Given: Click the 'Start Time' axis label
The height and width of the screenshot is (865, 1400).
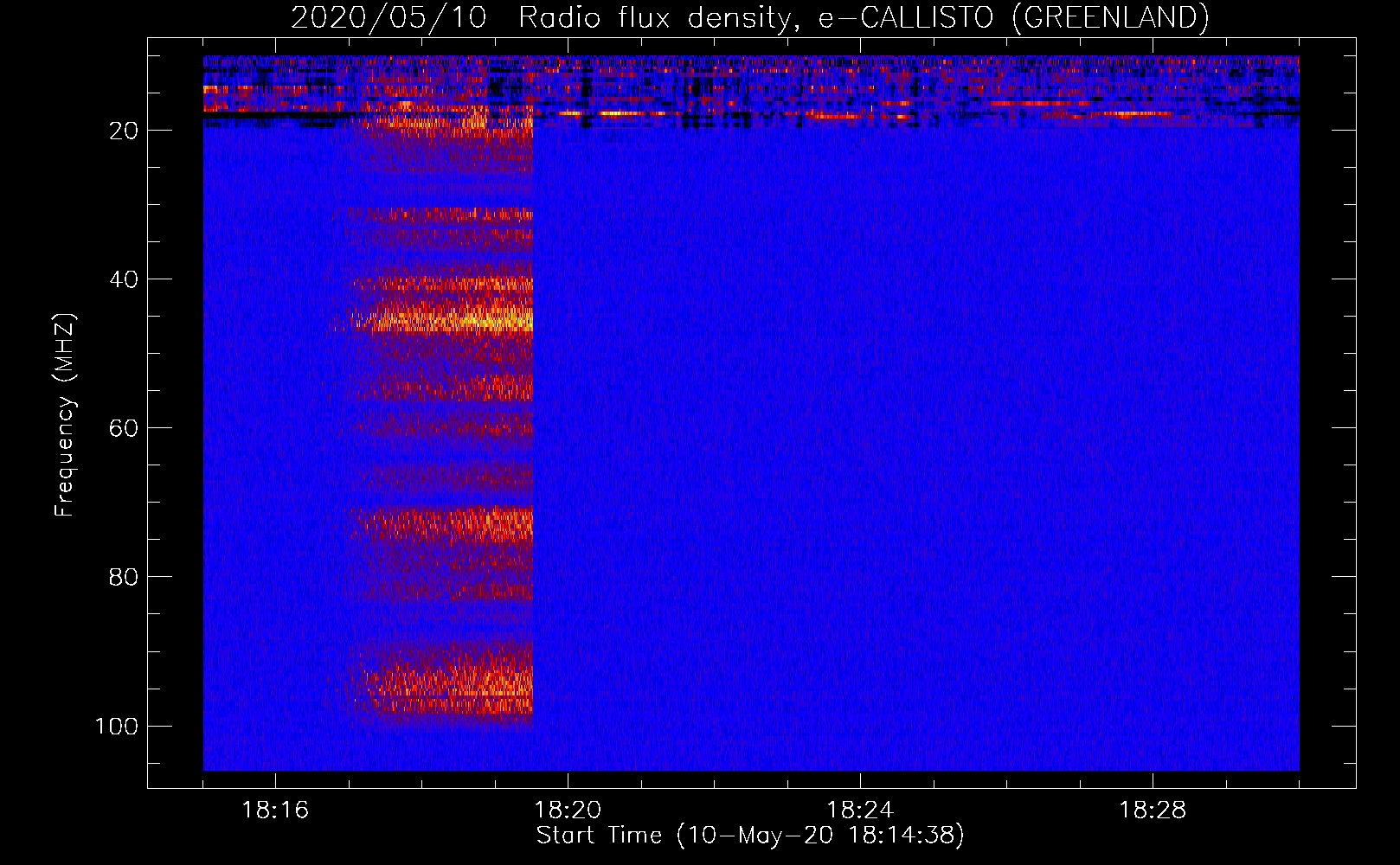Looking at the screenshot, I should [x=749, y=836].
